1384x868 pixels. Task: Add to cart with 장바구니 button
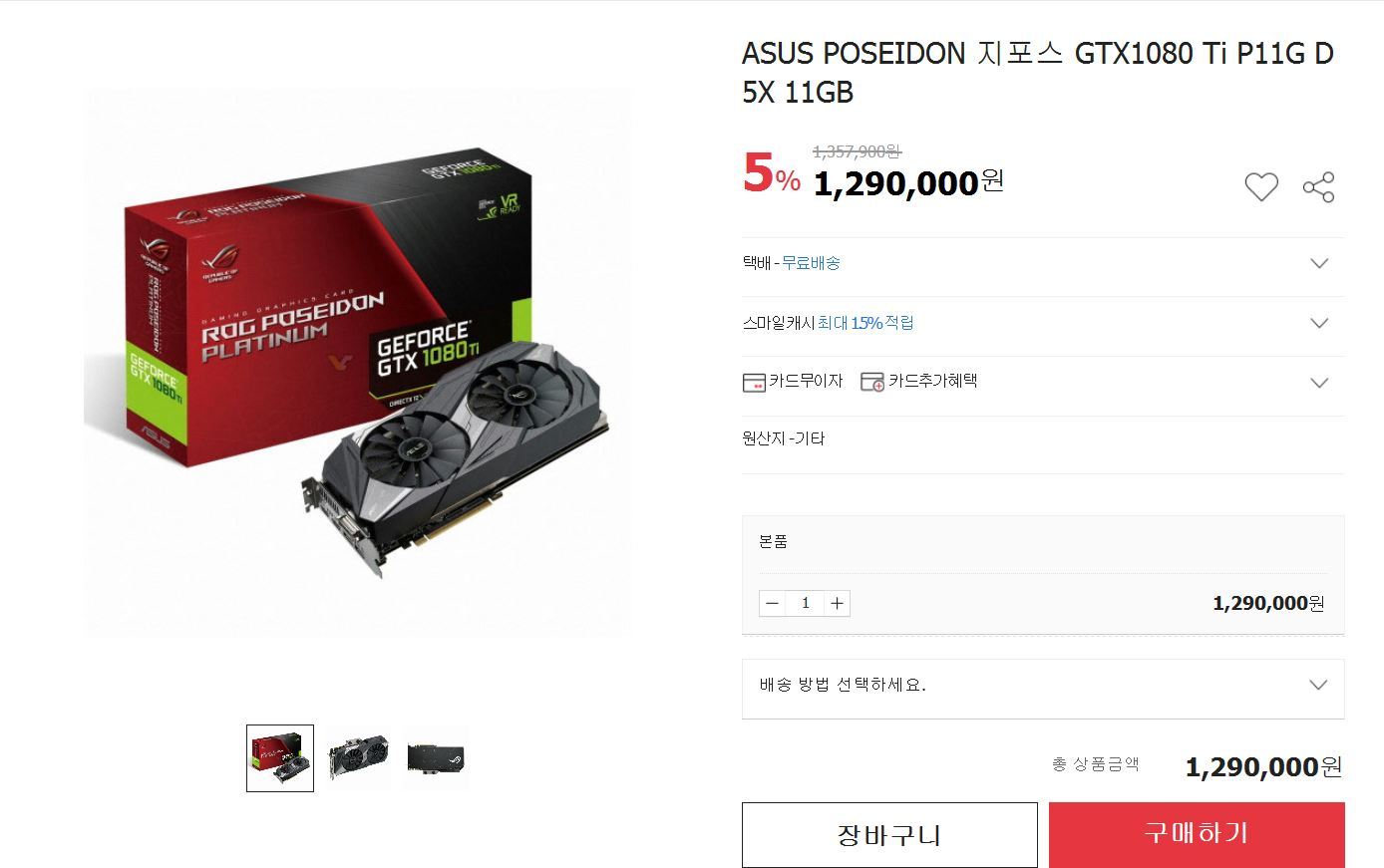pyautogui.click(x=889, y=834)
